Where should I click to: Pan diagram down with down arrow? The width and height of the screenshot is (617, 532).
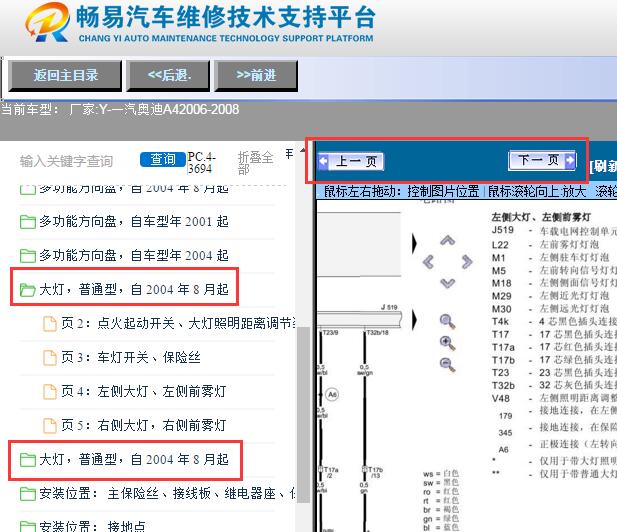tap(447, 283)
